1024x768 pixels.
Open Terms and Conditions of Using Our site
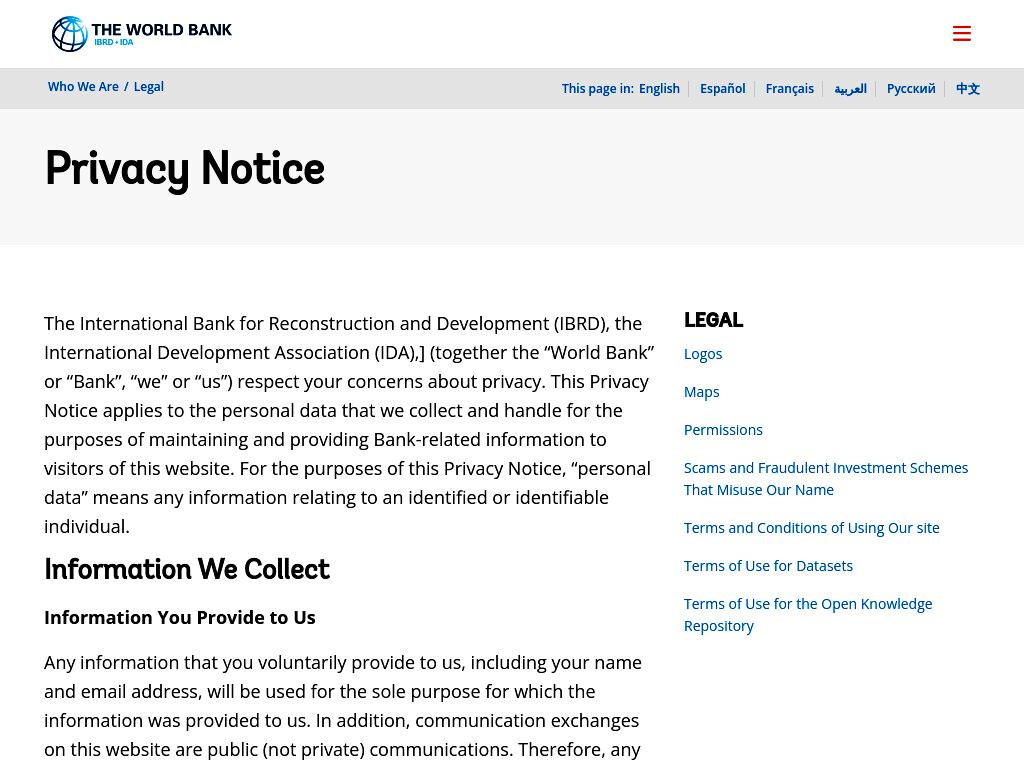pos(811,528)
